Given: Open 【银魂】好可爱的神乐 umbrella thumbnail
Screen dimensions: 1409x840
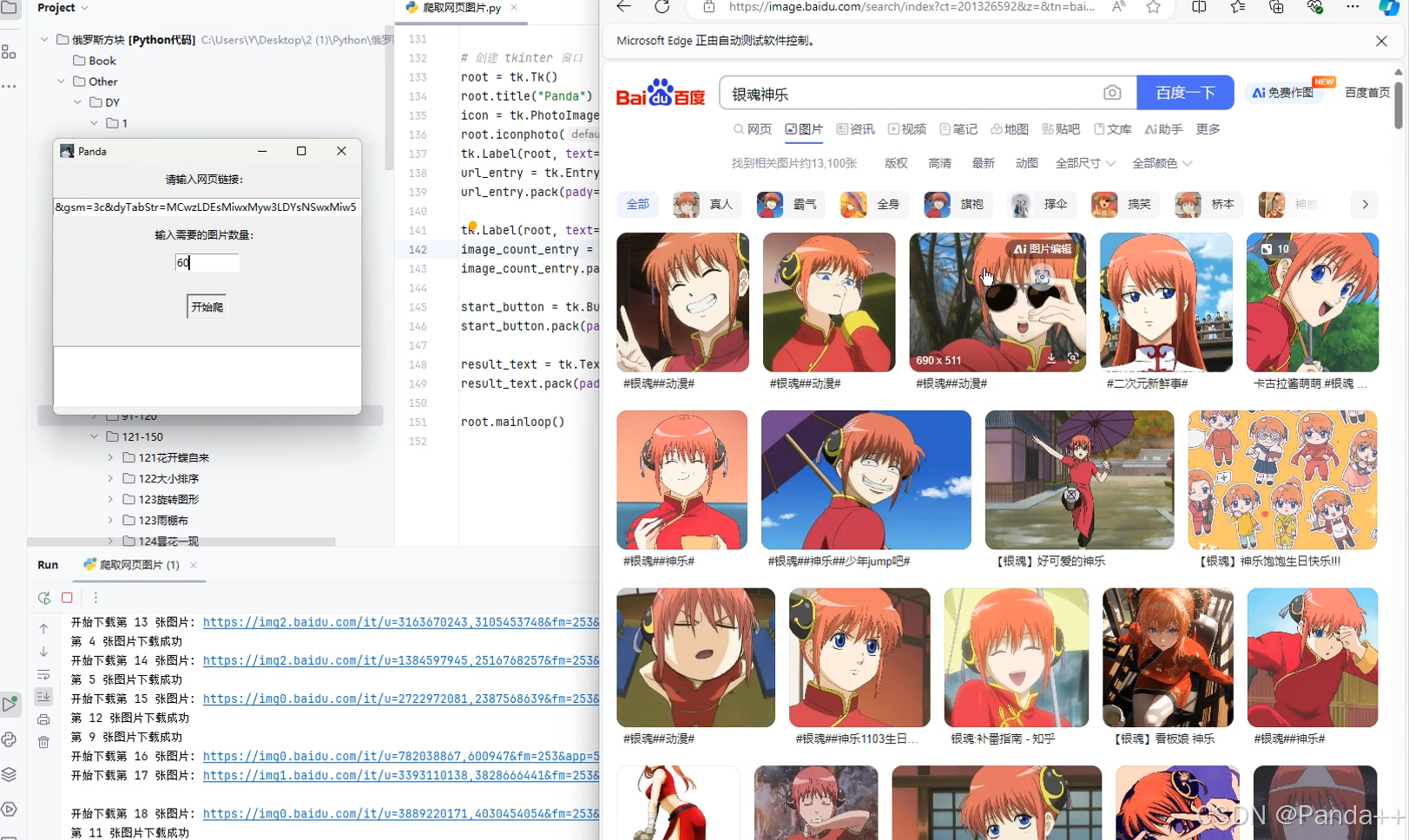Looking at the screenshot, I should pyautogui.click(x=1079, y=480).
